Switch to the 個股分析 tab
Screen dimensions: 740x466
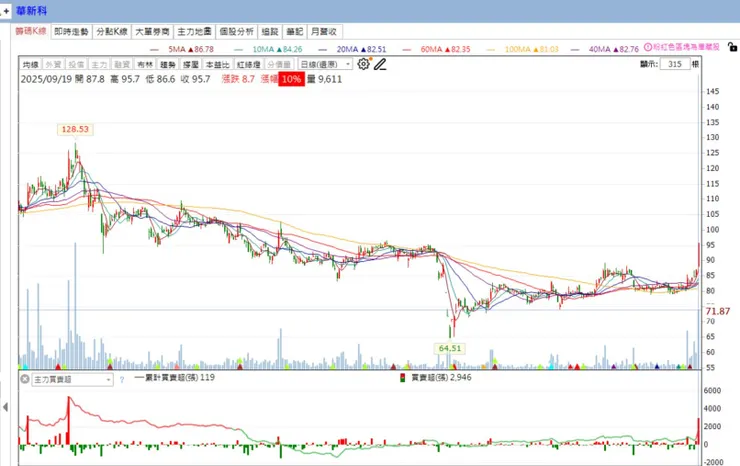[236, 32]
